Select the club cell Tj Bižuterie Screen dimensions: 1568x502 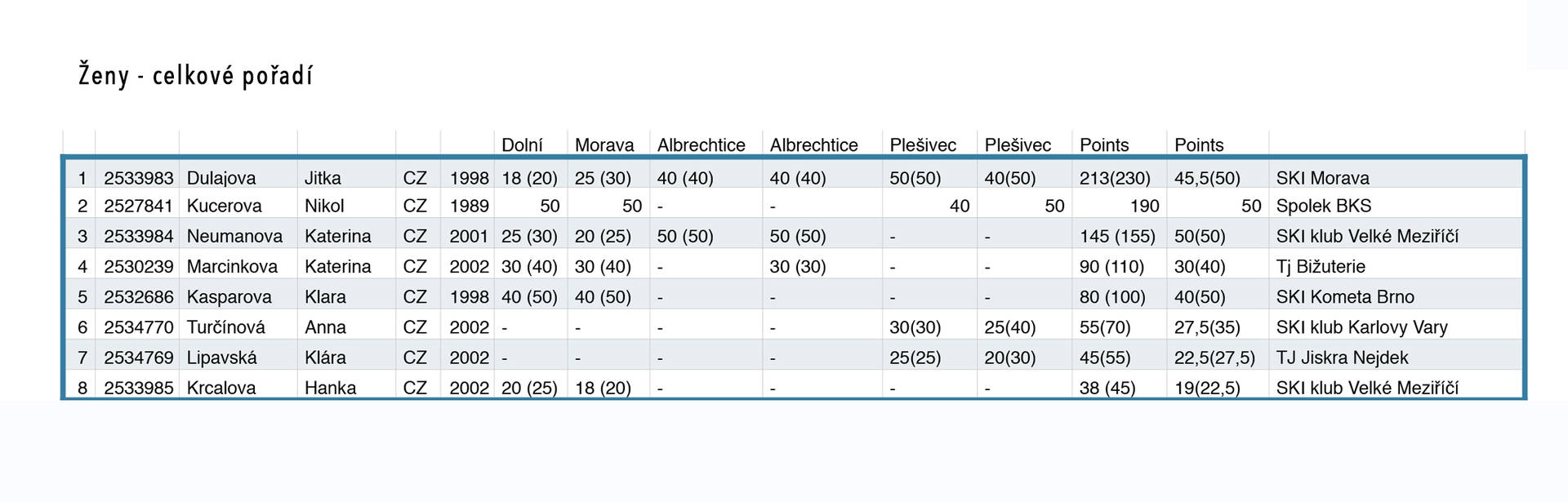pyautogui.click(x=1320, y=266)
